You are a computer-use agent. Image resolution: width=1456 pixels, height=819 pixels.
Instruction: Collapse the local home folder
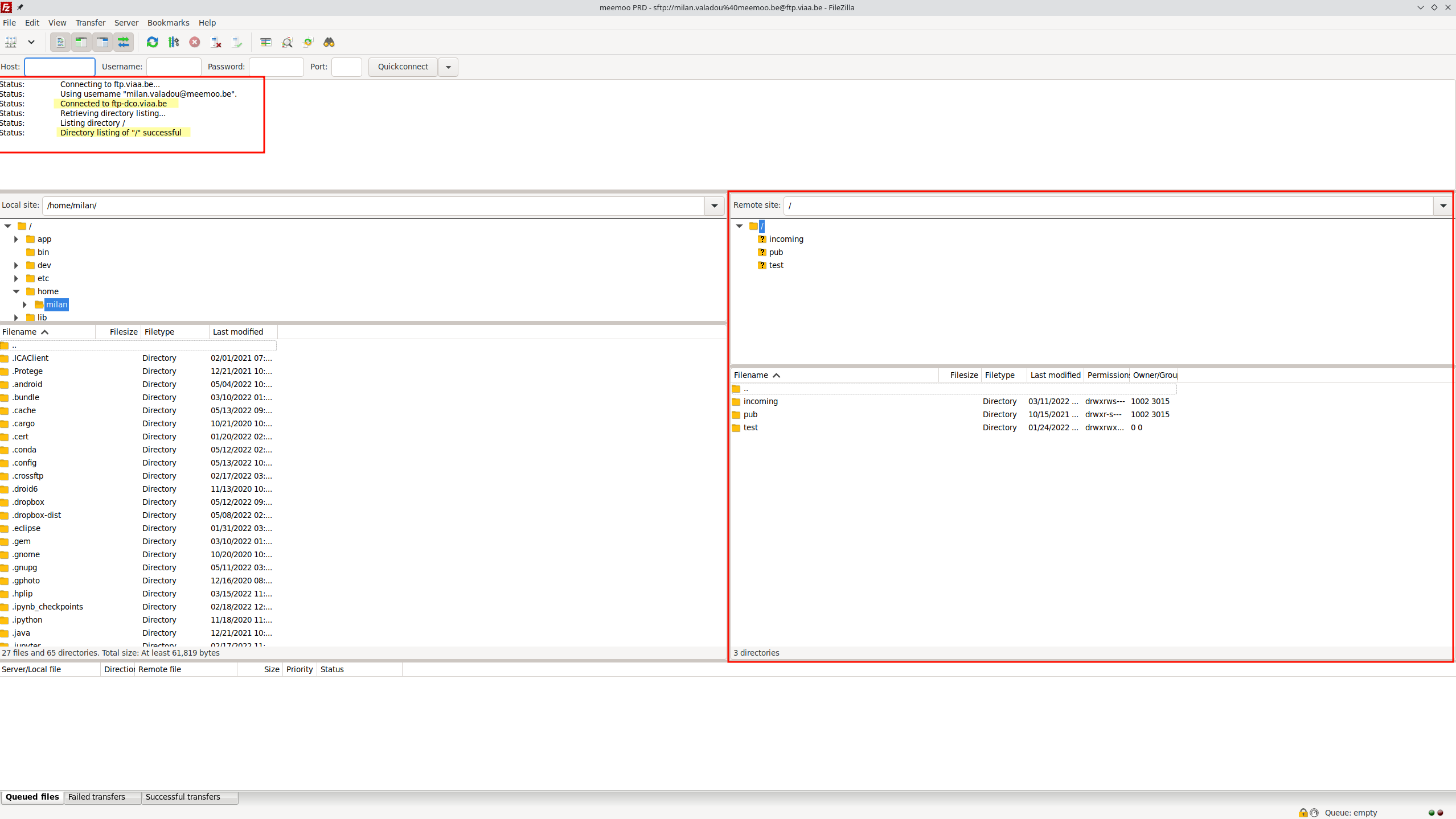[16, 291]
